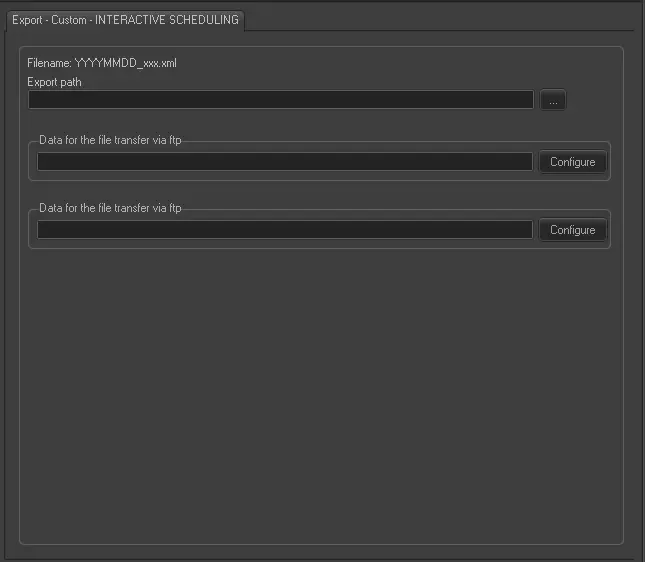Click the second ftp group box title
Screen dimensions: 645x562
[x=110, y=208]
